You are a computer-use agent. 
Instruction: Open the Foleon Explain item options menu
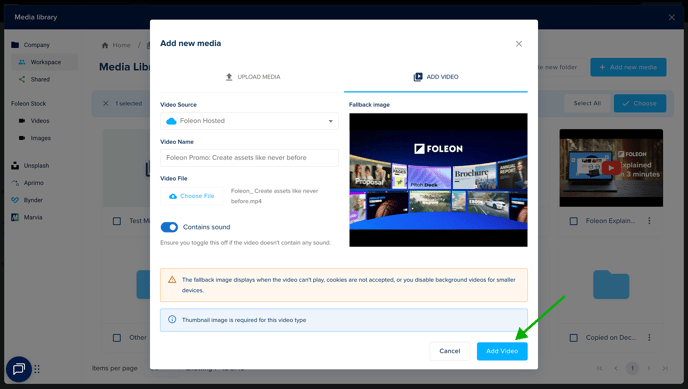click(649, 221)
